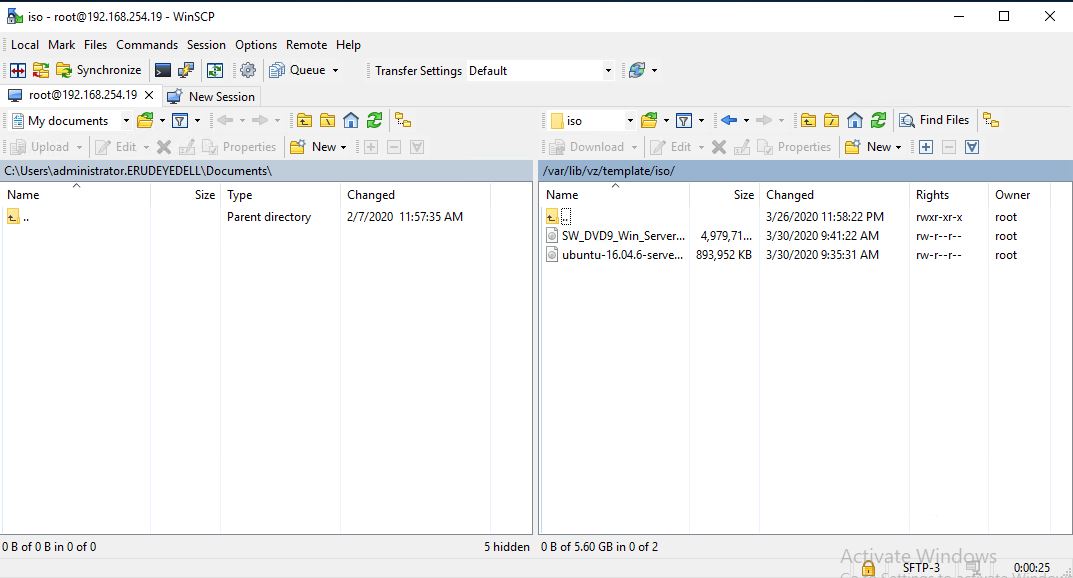Click the Preferences gear icon
The image size is (1073, 578).
(x=248, y=70)
